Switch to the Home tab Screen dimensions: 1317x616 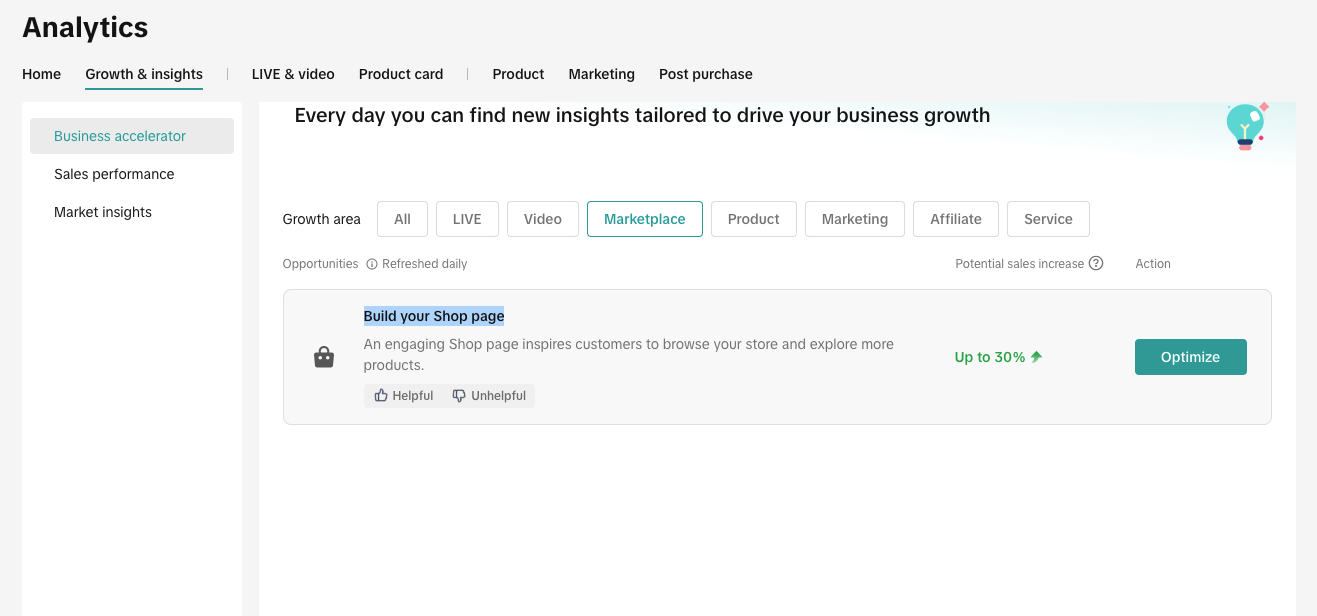click(x=42, y=74)
